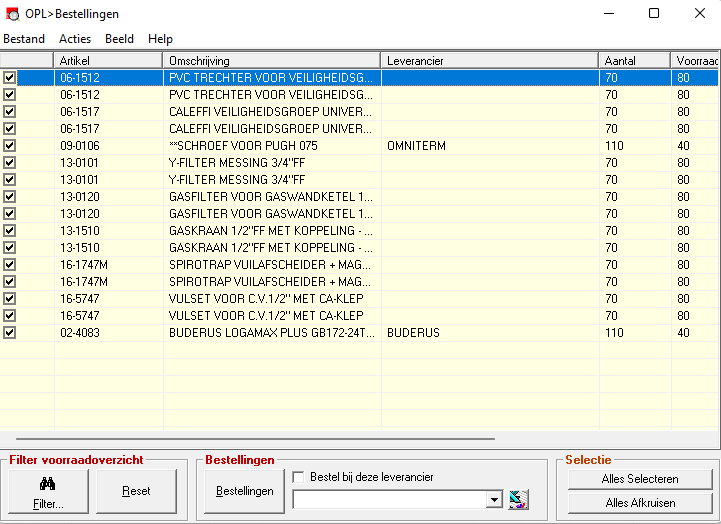This screenshot has width=721, height=524.
Task: Click the Voorraad column header
Action: [695, 61]
